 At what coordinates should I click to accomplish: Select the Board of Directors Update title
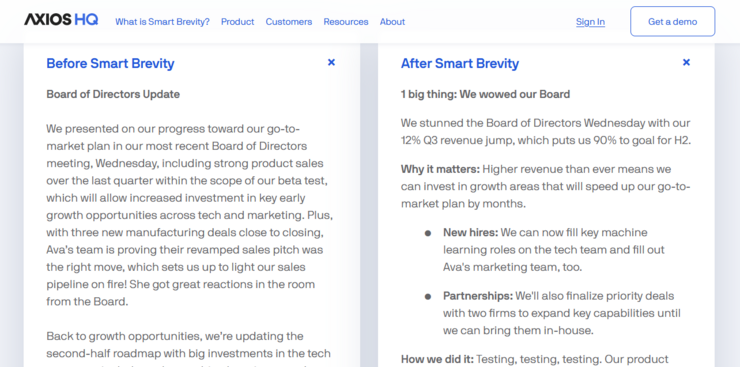(113, 94)
